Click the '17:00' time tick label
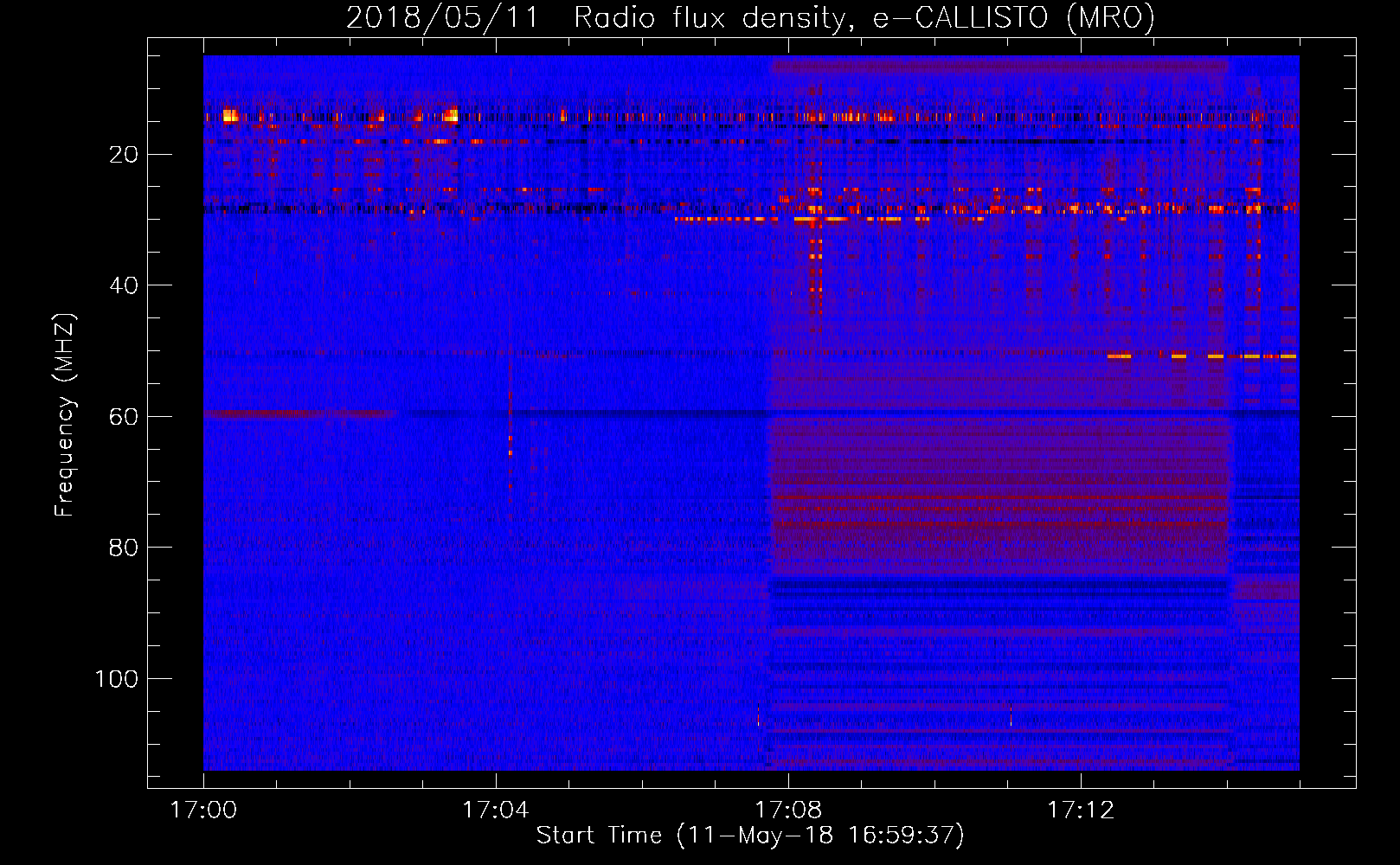The image size is (1400, 865). coord(203,811)
